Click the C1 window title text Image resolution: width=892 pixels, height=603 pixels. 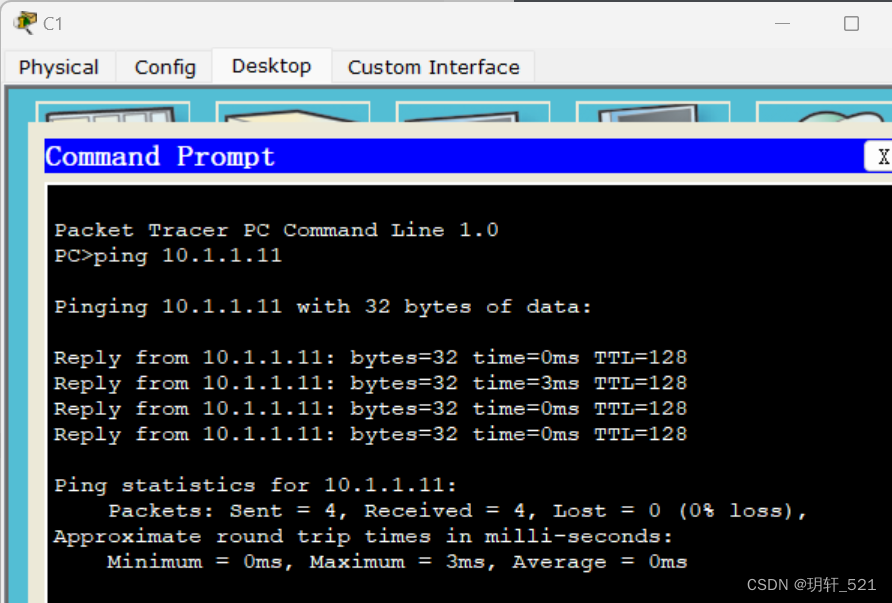click(x=53, y=24)
